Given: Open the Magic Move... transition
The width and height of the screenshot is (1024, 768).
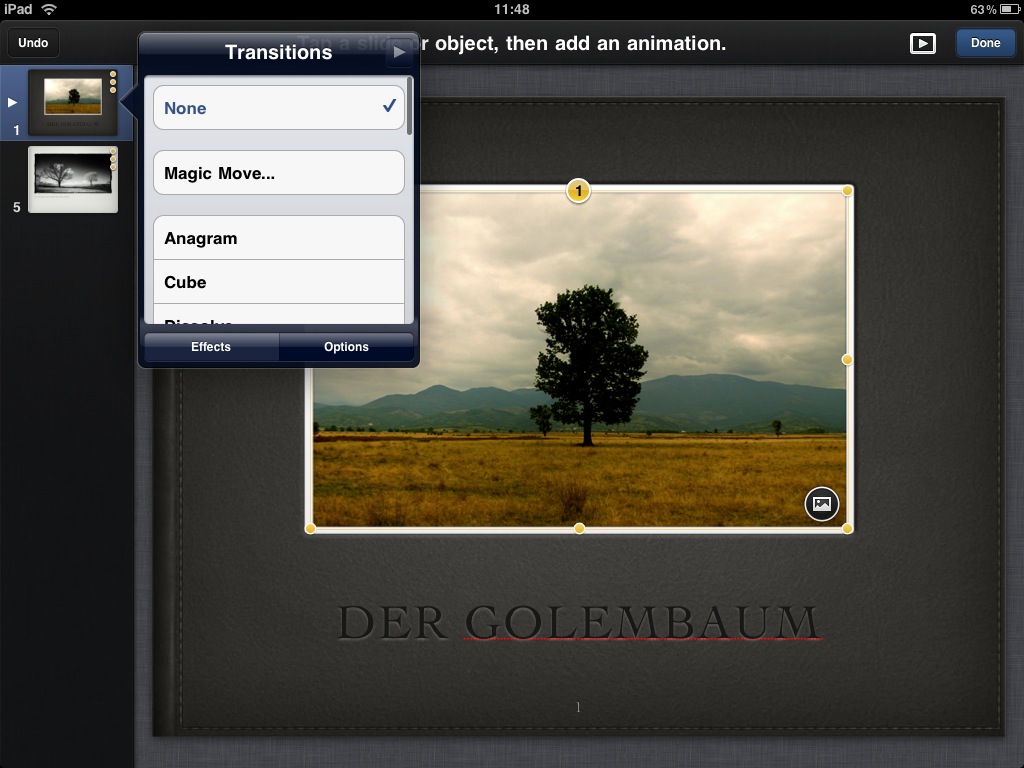Looking at the screenshot, I should tap(278, 173).
